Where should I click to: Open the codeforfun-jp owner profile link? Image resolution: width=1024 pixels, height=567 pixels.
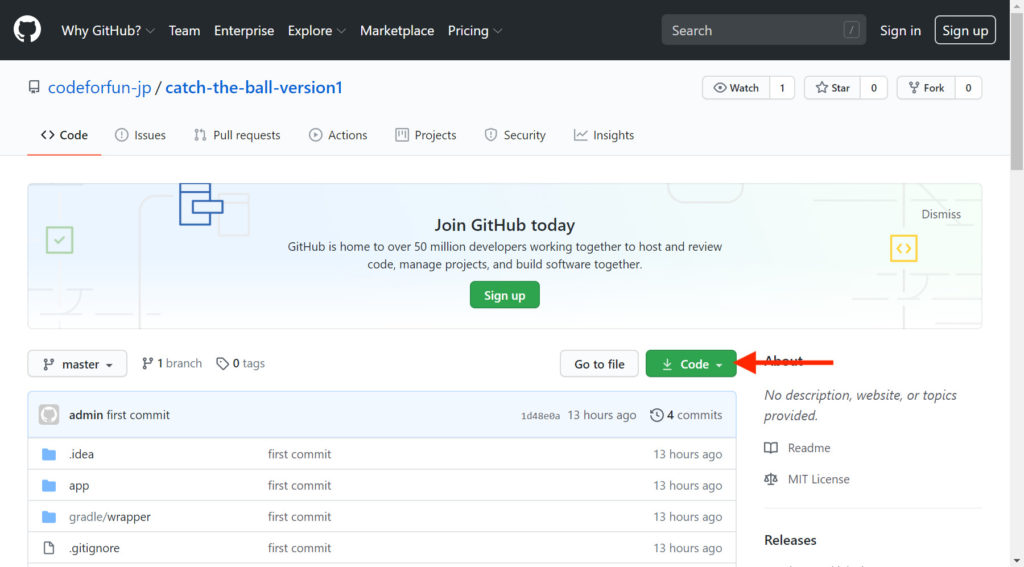pos(99,88)
